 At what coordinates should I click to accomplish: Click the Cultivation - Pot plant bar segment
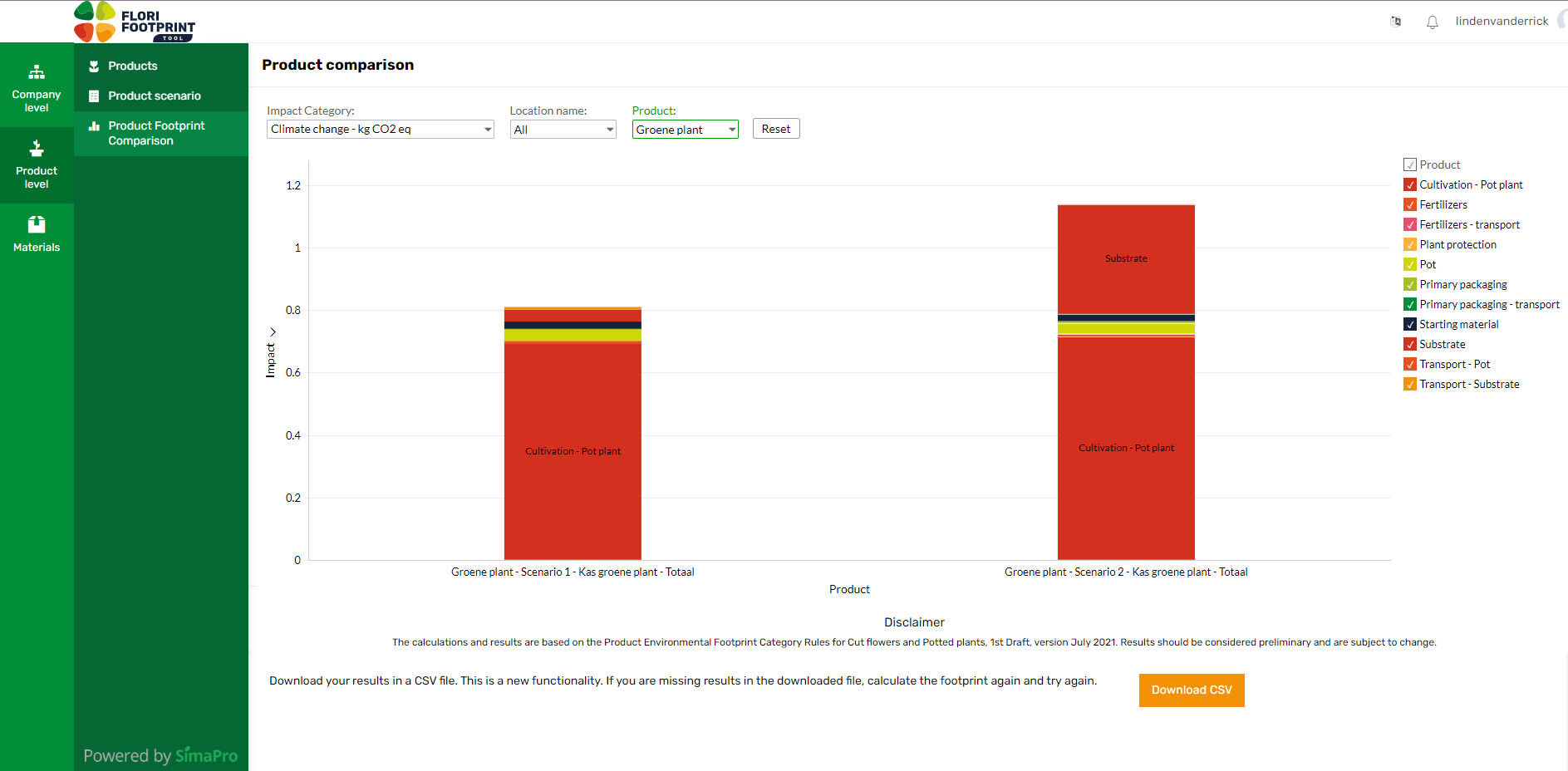pyautogui.click(x=572, y=450)
